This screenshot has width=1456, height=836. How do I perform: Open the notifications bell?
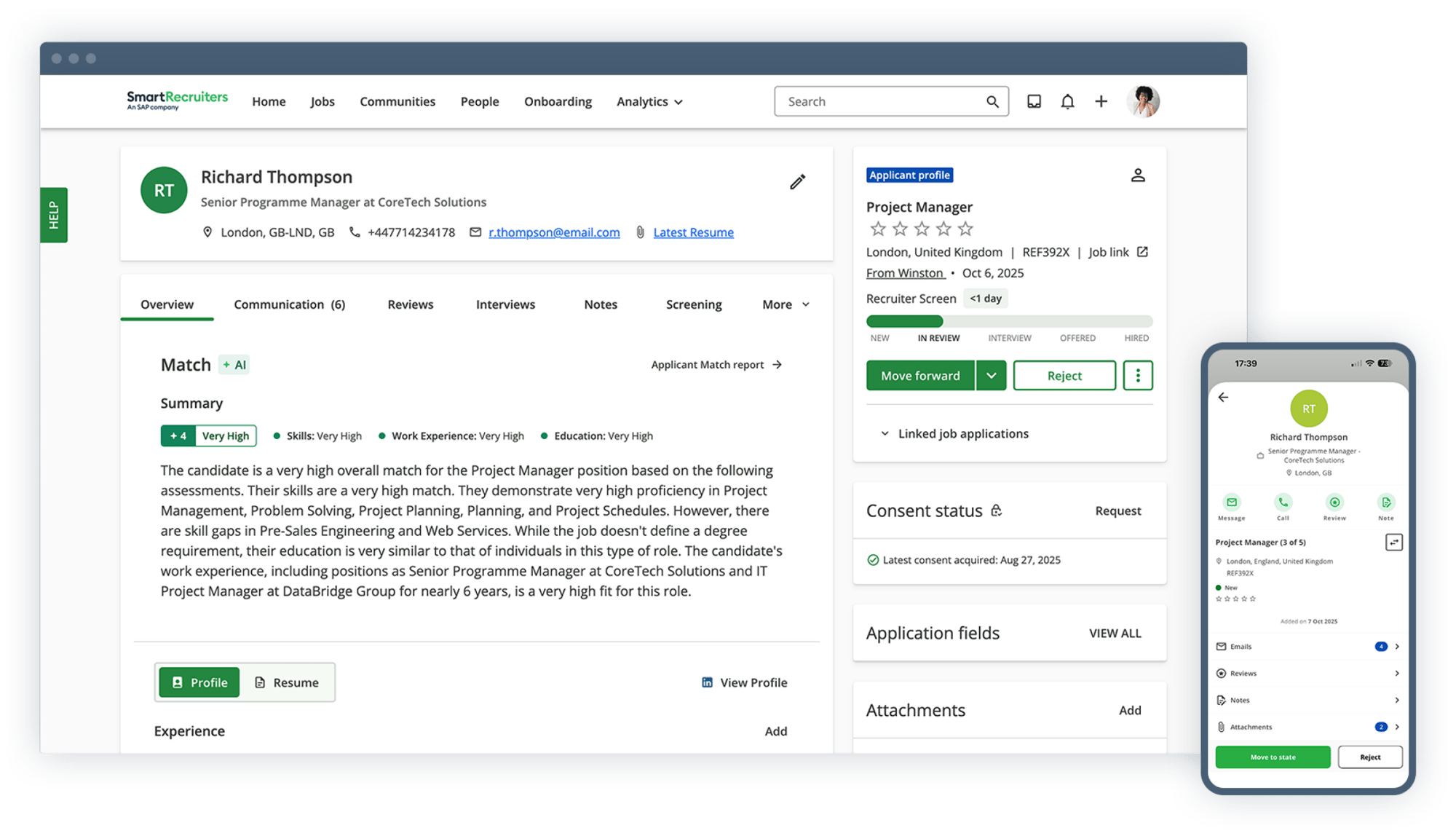pyautogui.click(x=1067, y=101)
